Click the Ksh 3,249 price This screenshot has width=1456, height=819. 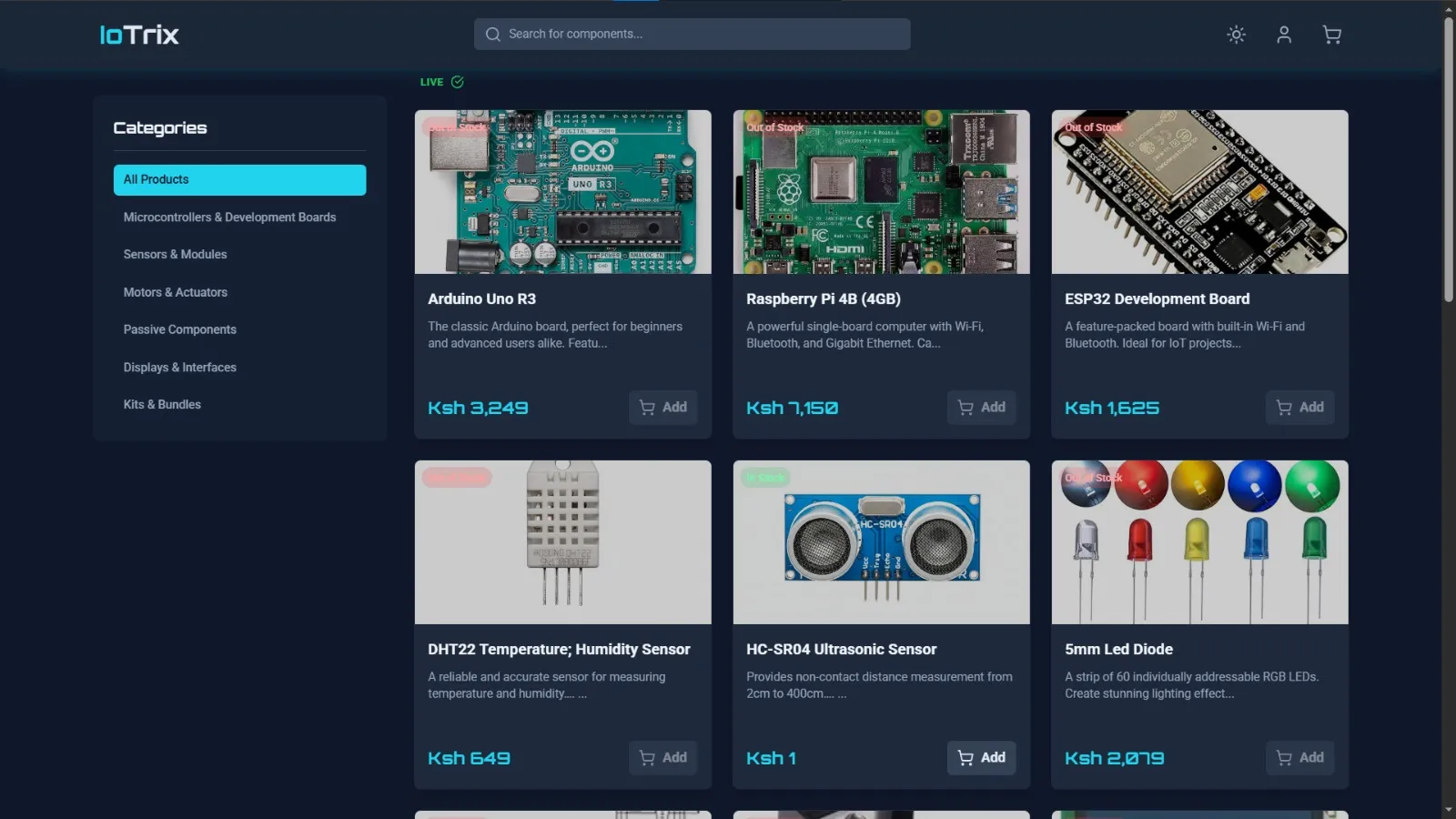(x=479, y=408)
